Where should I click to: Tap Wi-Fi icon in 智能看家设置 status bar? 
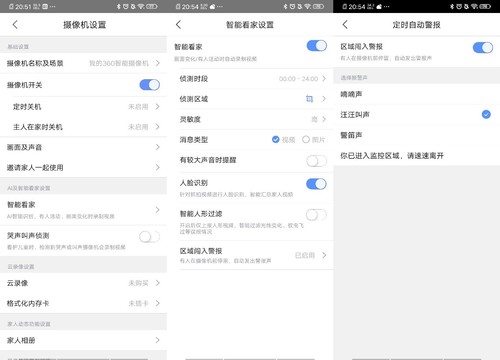(308, 6)
